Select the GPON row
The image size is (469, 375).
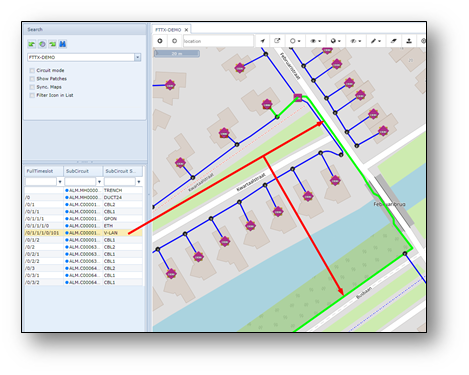pos(84,219)
